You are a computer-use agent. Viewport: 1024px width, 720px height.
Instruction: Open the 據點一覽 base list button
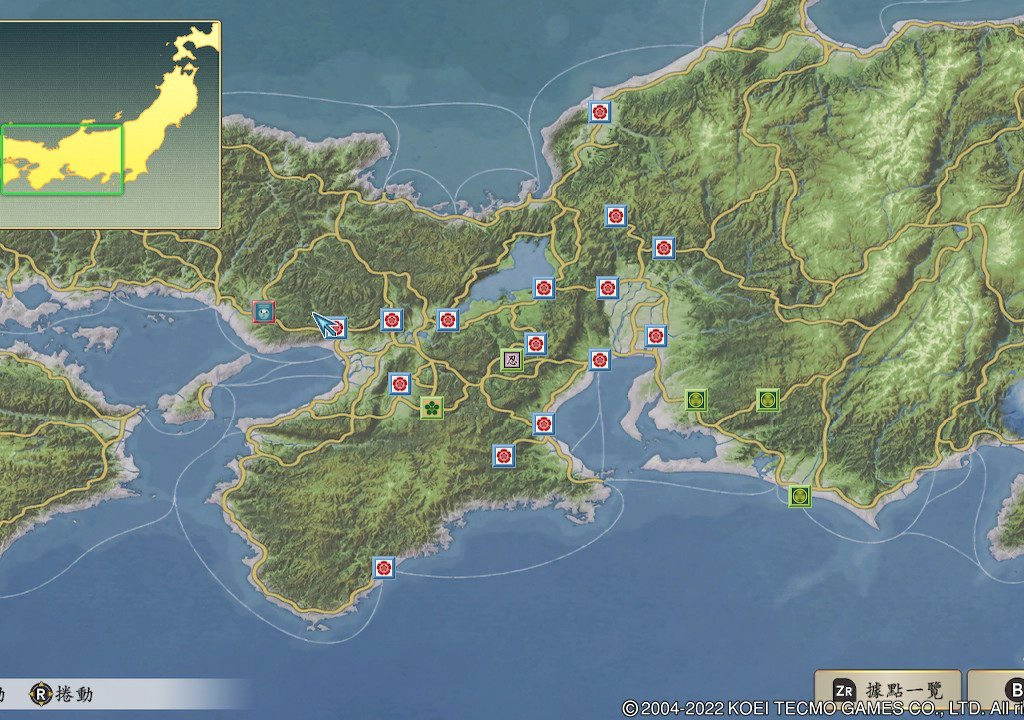[888, 691]
